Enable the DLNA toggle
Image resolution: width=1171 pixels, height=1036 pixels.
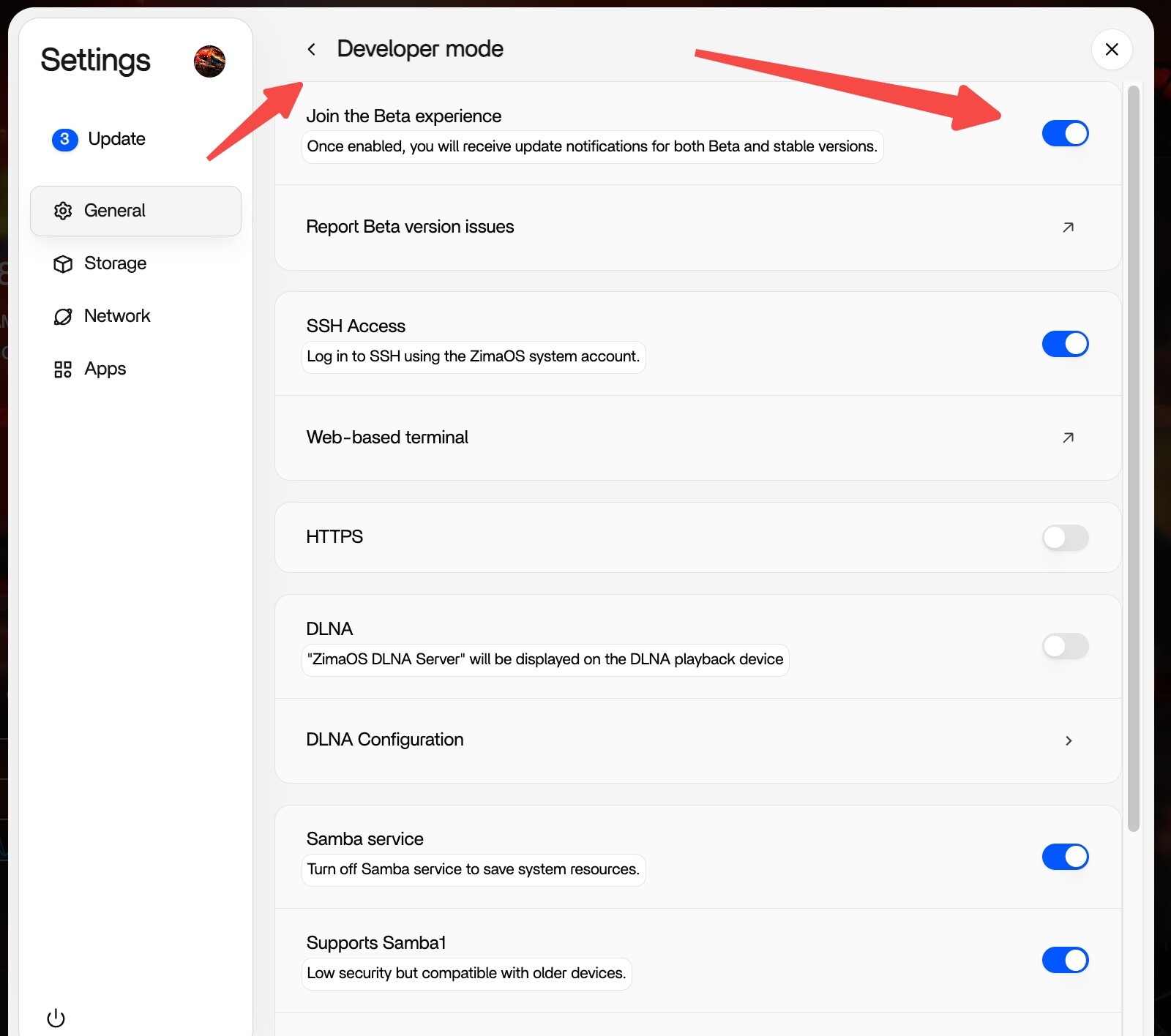pos(1066,646)
